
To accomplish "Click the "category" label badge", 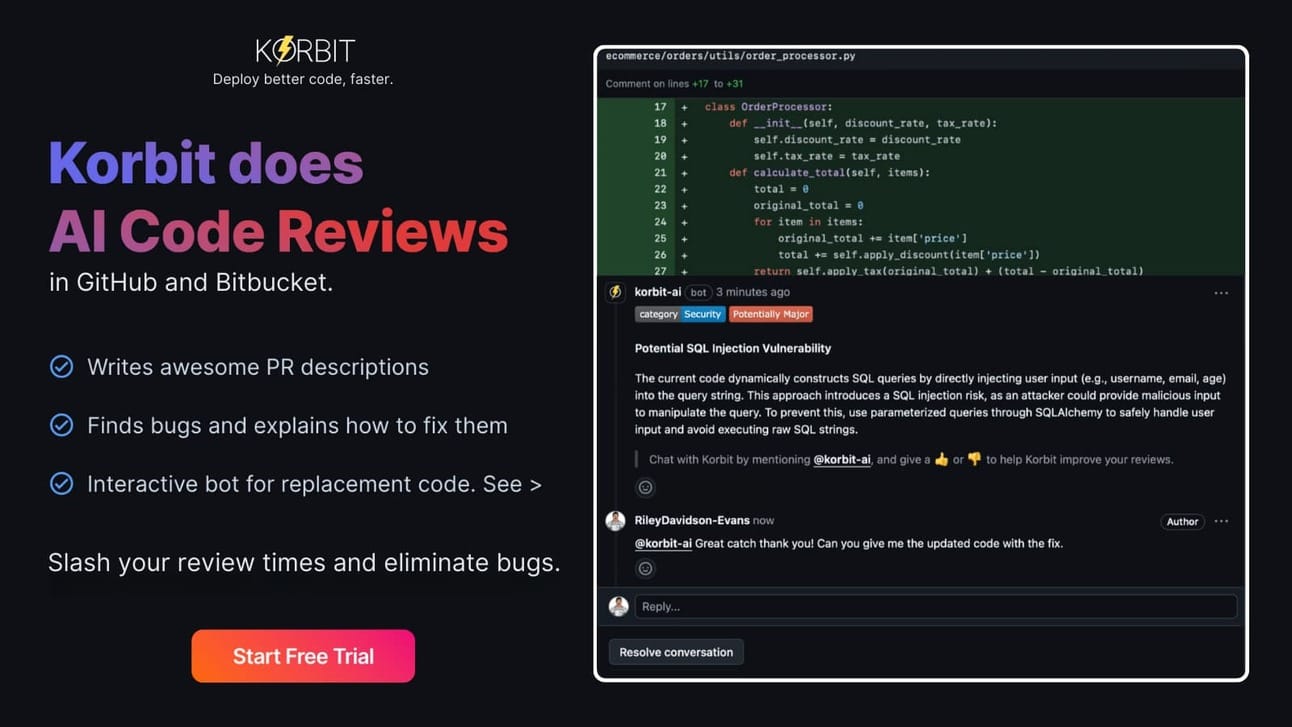I will [658, 314].
